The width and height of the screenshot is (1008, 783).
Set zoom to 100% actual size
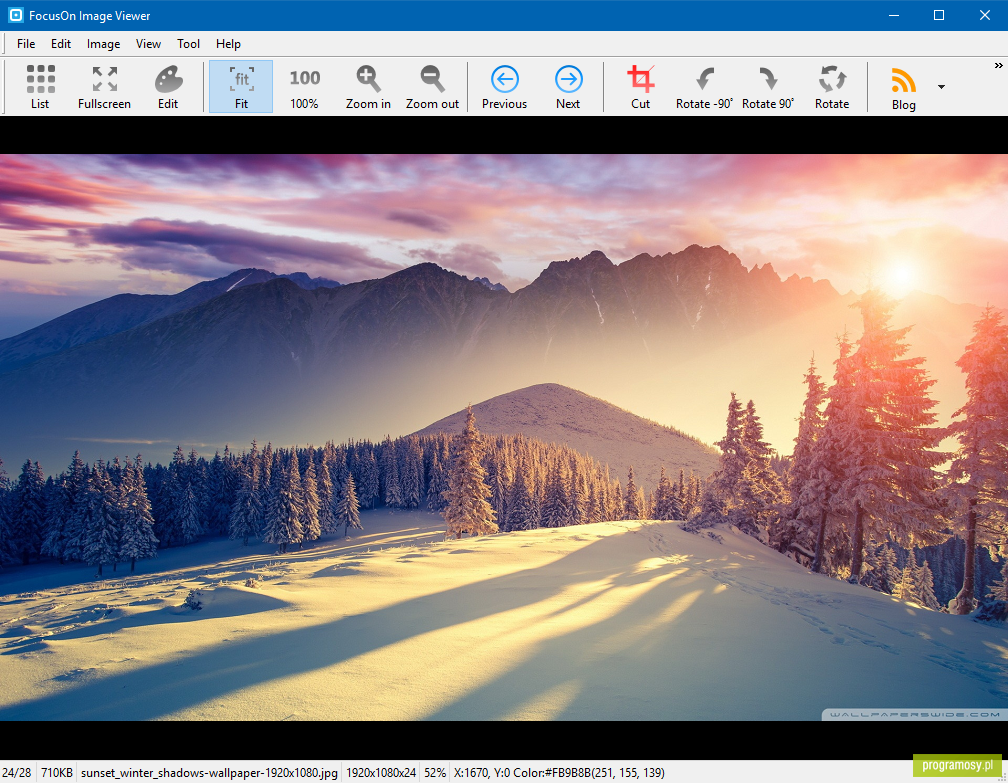[304, 87]
